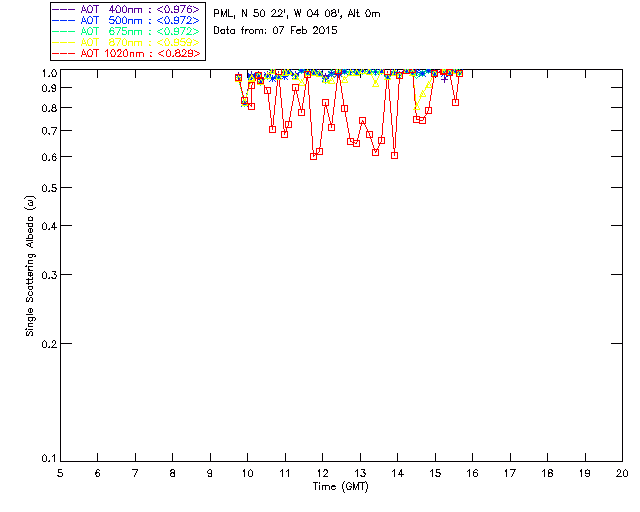Image resolution: width=640 pixels, height=512 pixels.
Task: Click the 0.5 y-axis tick label
Action: pyautogui.click(x=49, y=188)
